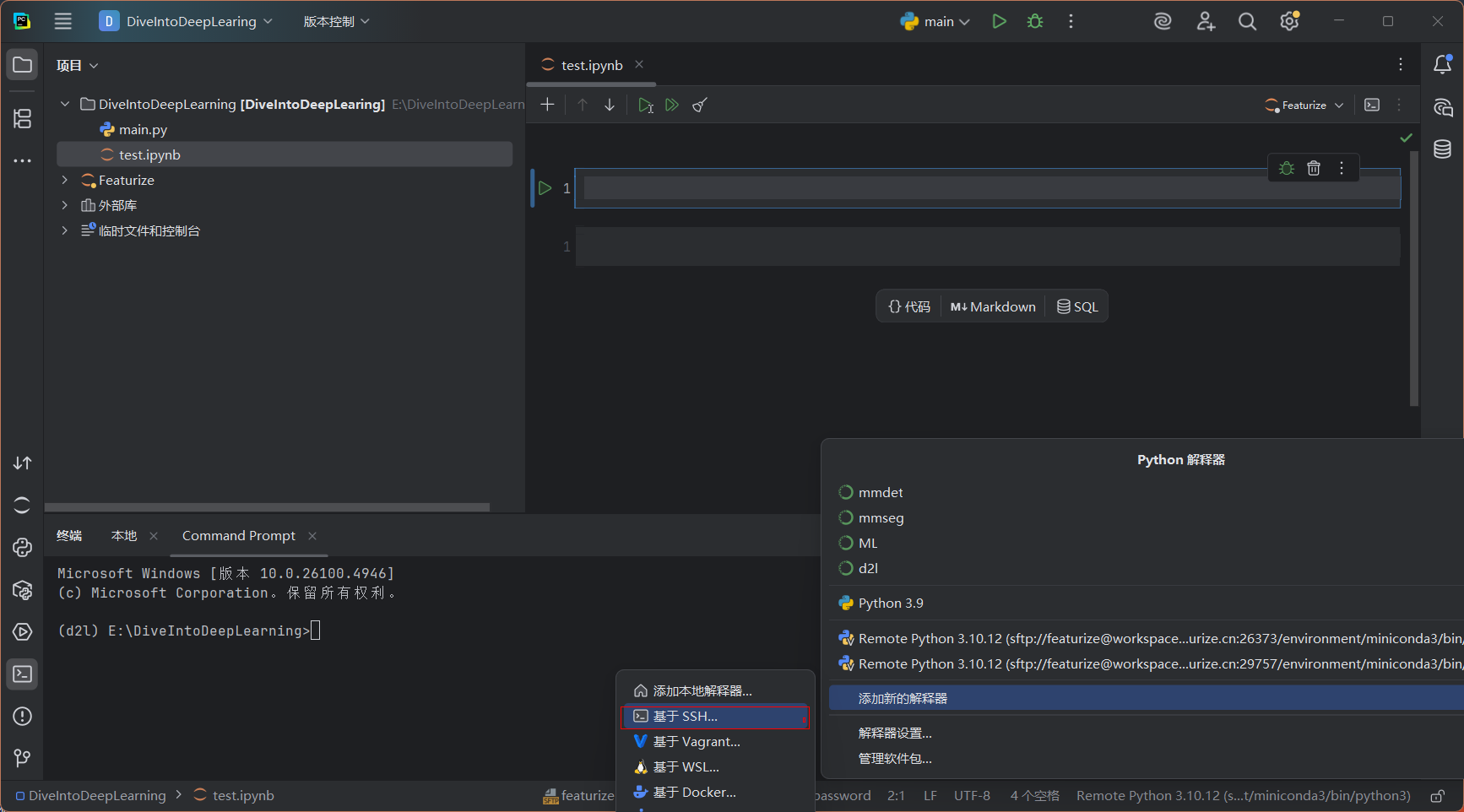
Task: Open the Structure tool window icon
Action: tap(23, 119)
